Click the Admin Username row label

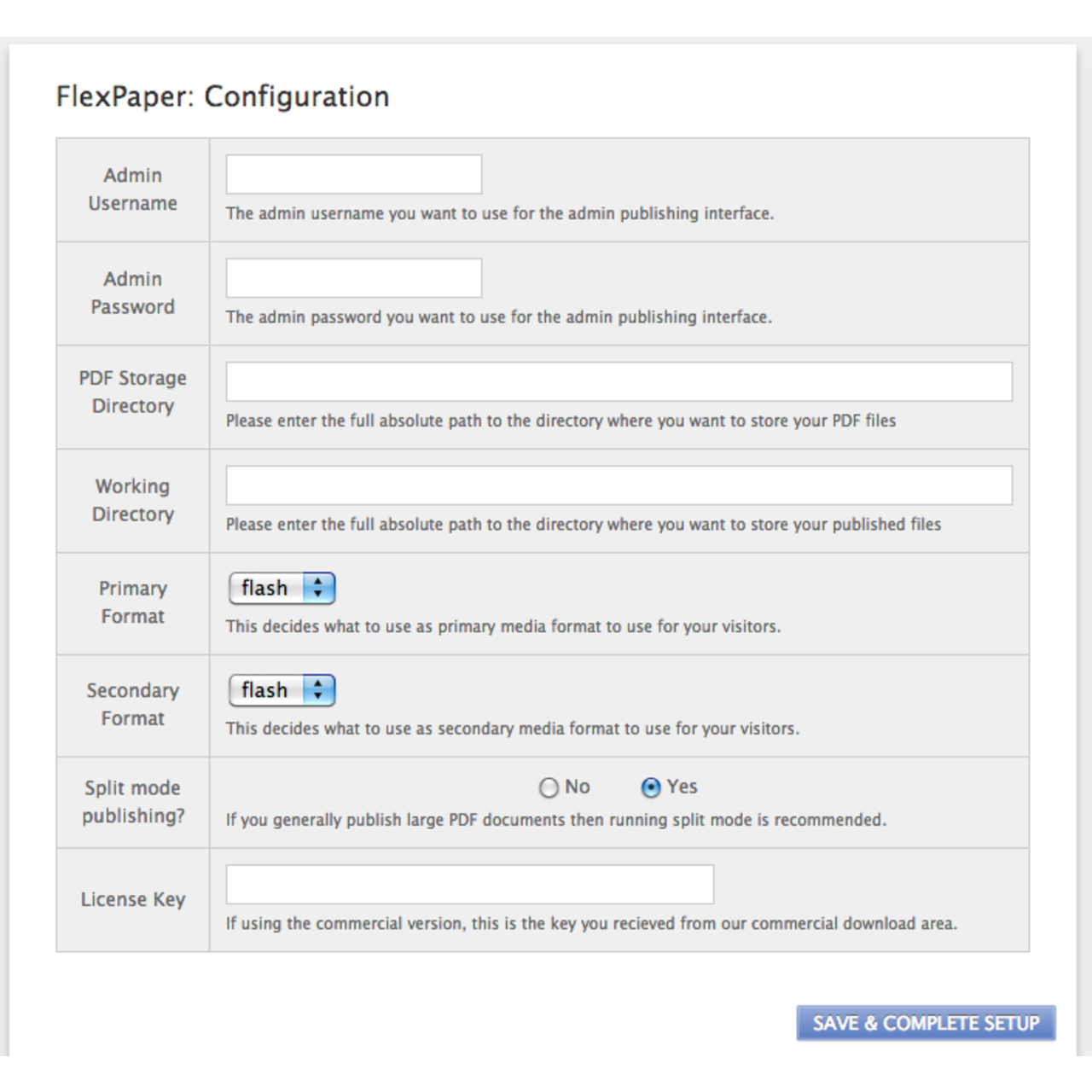pyautogui.click(x=133, y=189)
